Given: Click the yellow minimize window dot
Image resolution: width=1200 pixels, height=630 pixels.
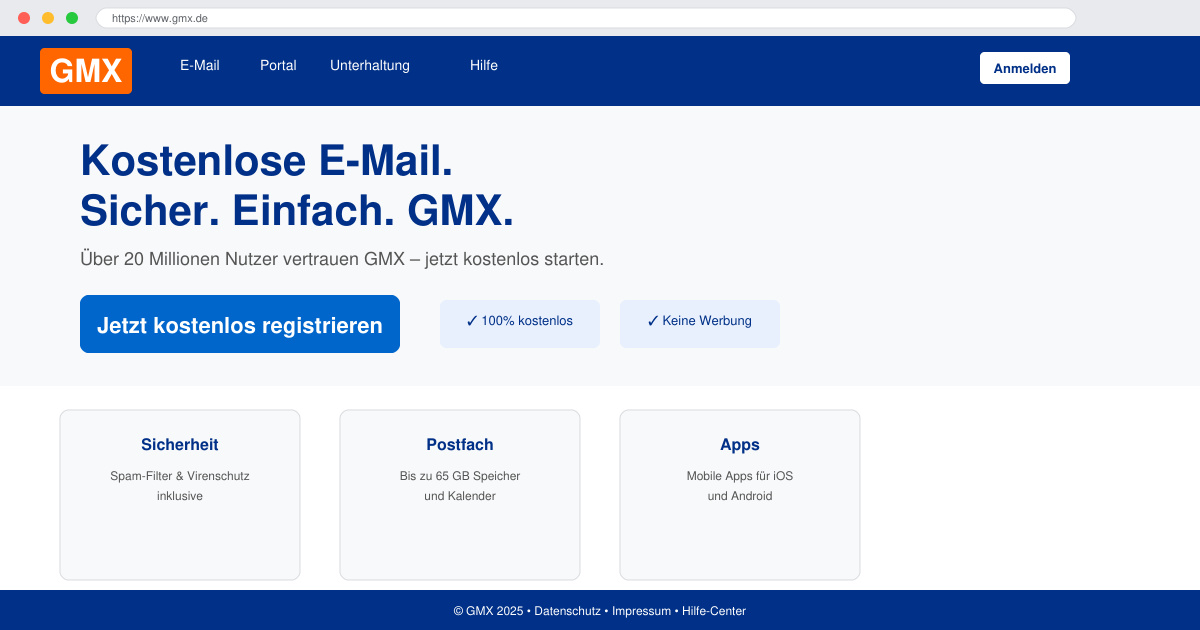Looking at the screenshot, I should [48, 18].
